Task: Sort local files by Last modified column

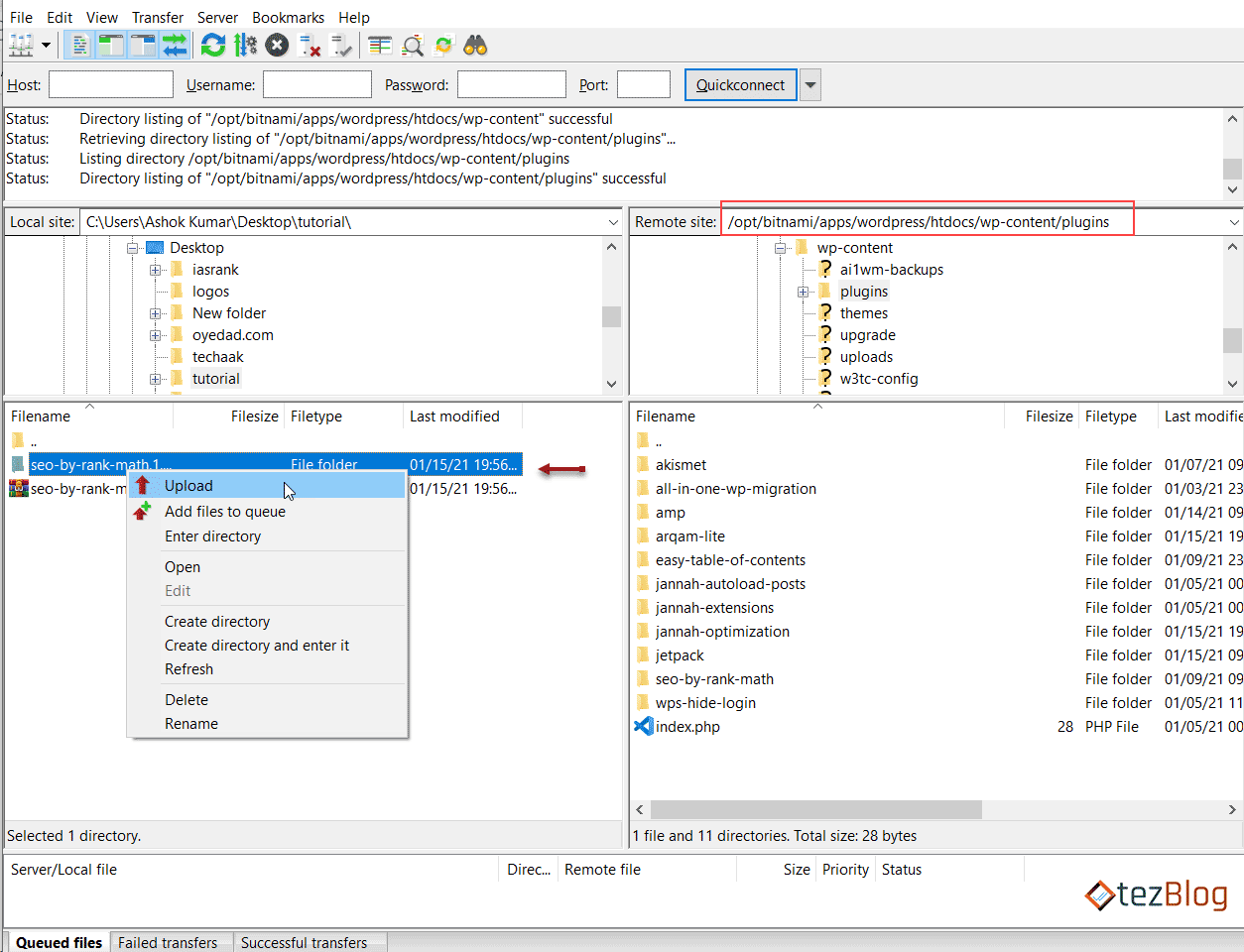Action: 462,416
